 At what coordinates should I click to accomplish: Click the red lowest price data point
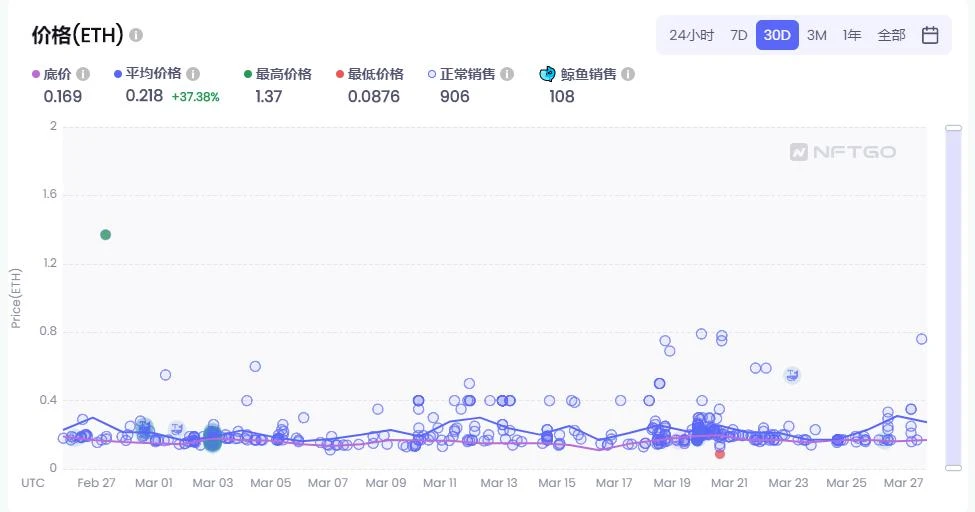tap(719, 454)
